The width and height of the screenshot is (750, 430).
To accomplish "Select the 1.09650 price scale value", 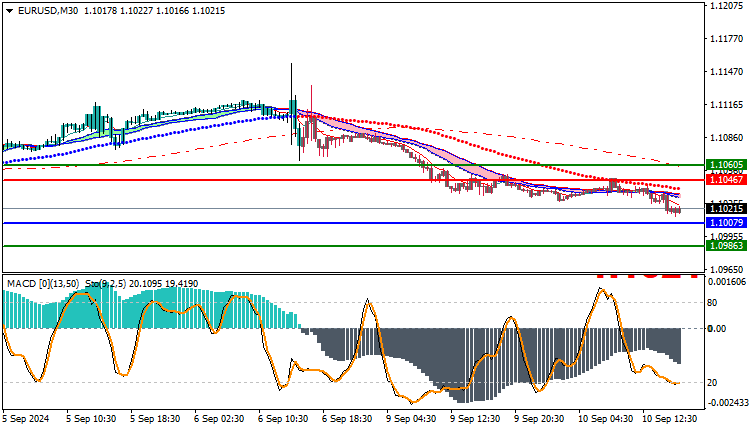I will (727, 270).
